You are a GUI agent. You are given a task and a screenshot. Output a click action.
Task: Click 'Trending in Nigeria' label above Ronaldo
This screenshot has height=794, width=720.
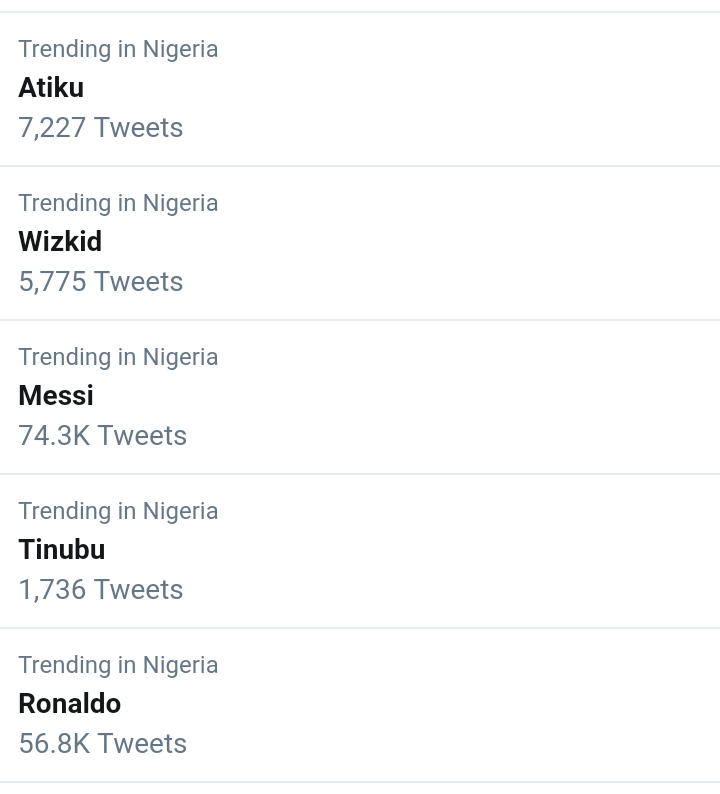point(118,665)
